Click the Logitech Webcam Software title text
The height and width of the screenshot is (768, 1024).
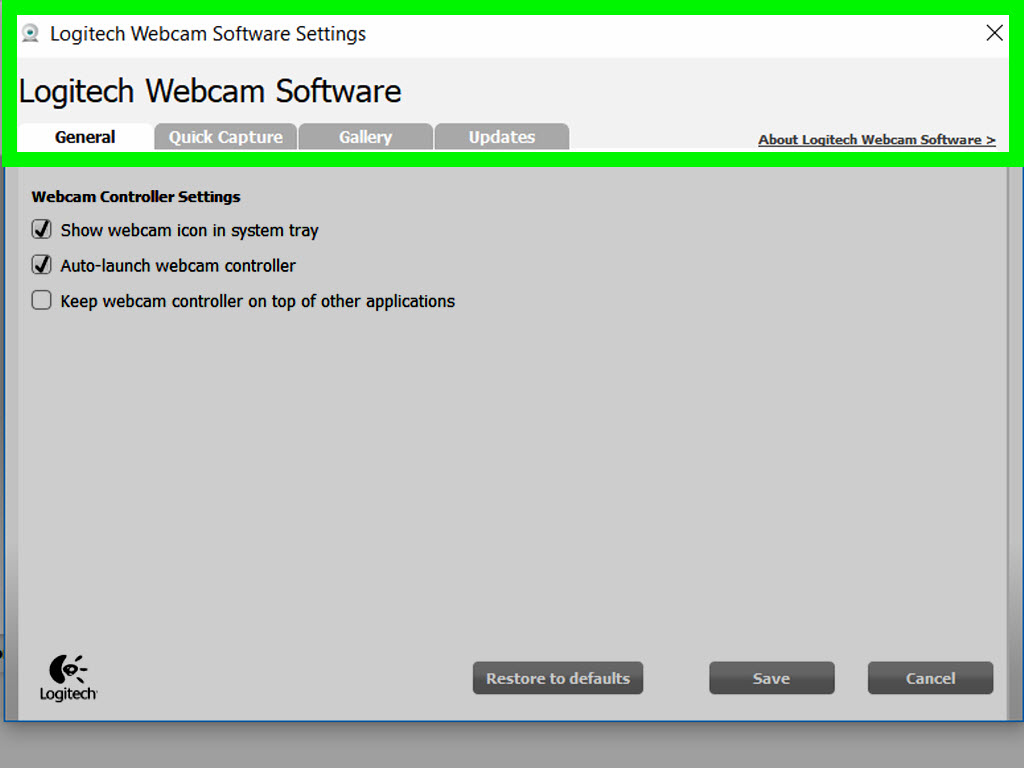209,91
